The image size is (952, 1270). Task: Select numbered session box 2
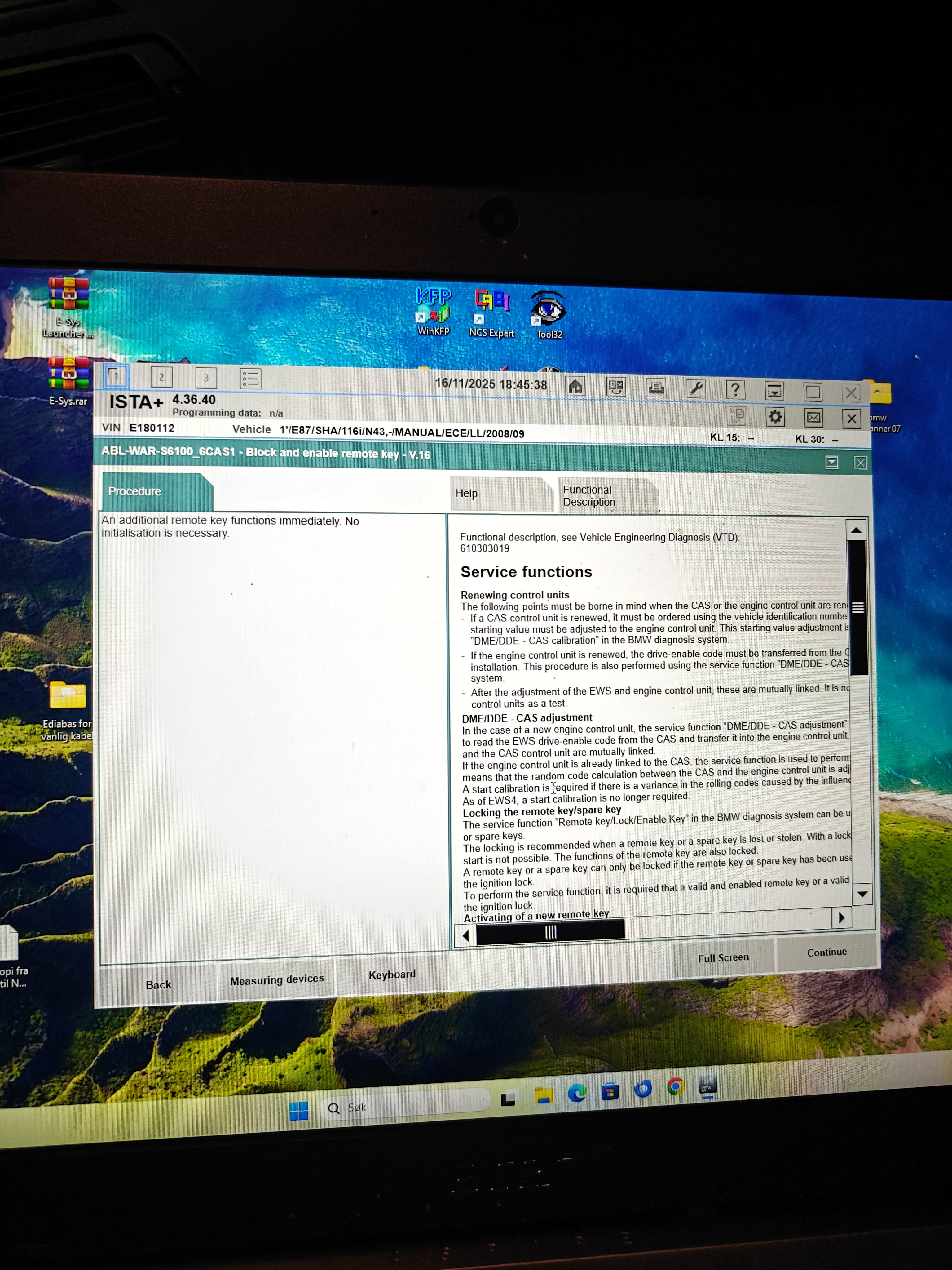click(161, 377)
